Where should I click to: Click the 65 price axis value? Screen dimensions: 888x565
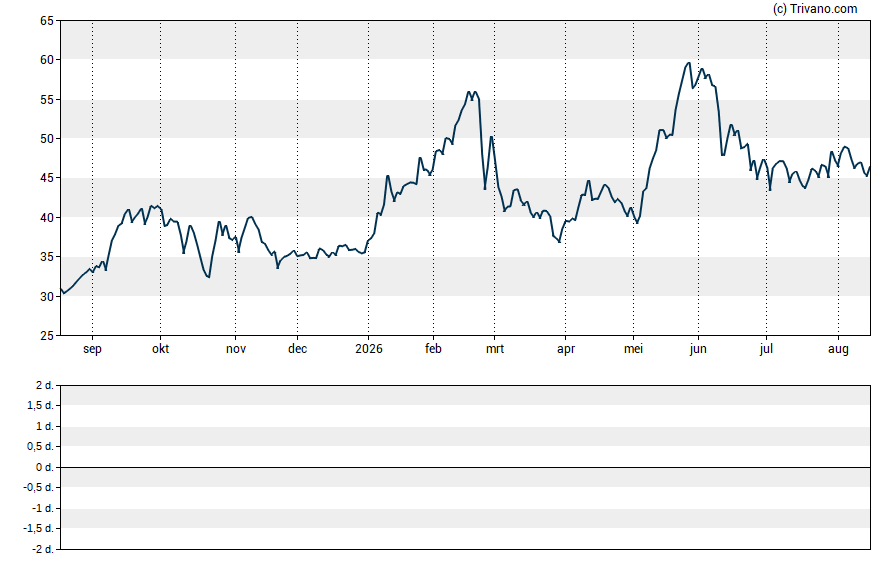(47, 21)
